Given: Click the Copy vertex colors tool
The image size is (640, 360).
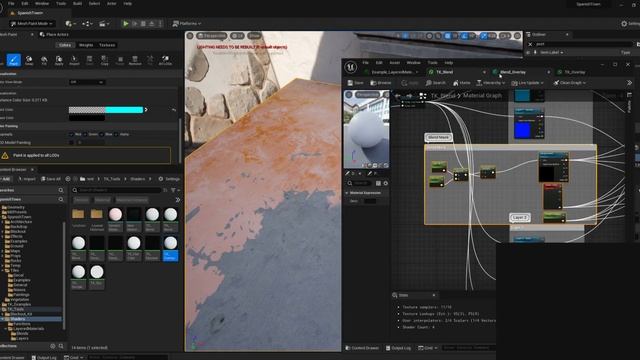Looking at the screenshot, I should 104,60.
